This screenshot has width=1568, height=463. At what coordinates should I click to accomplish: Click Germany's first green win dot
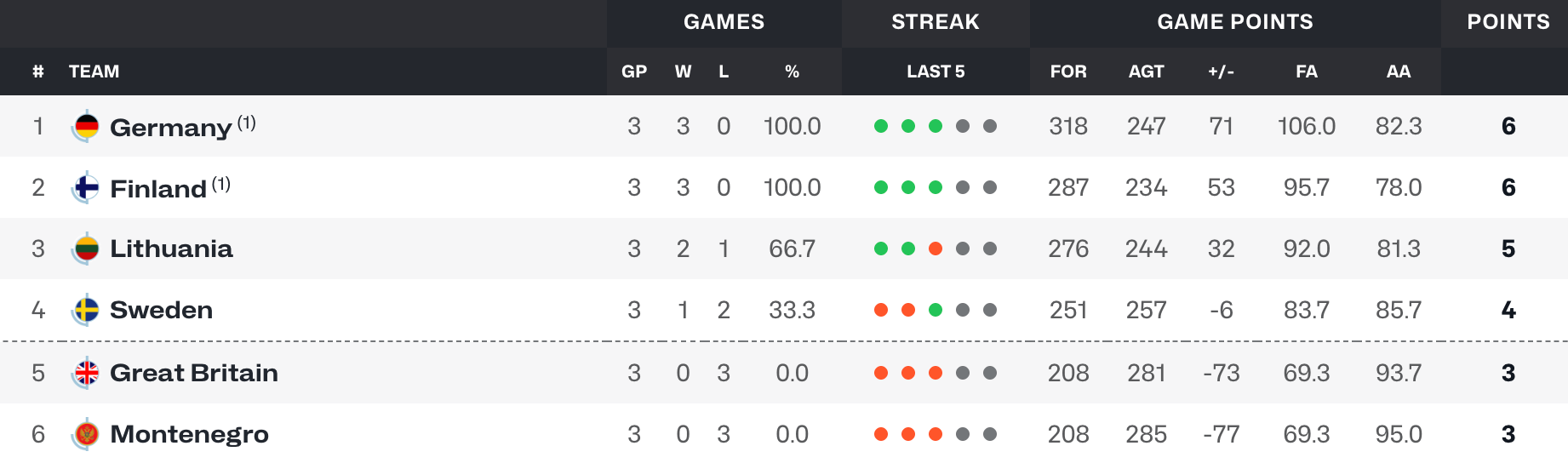(881, 126)
